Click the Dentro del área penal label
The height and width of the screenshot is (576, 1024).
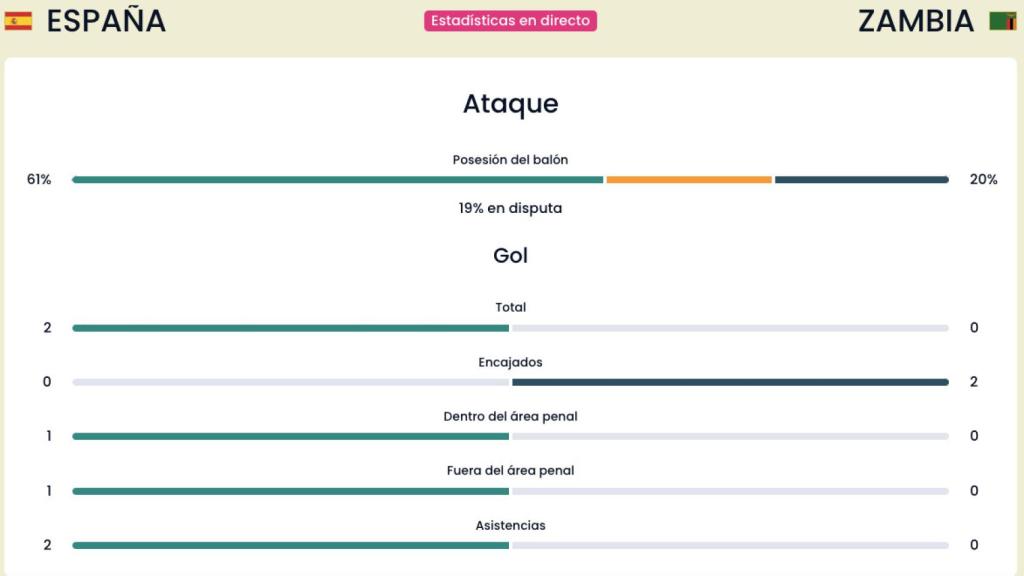click(511, 417)
